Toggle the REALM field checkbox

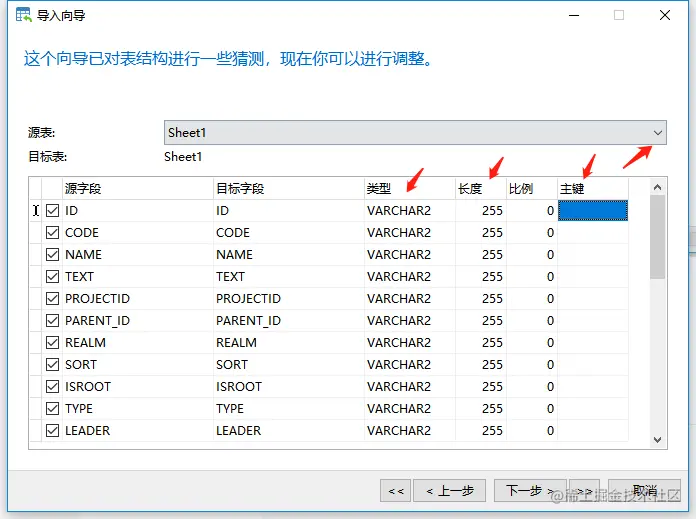[52, 342]
